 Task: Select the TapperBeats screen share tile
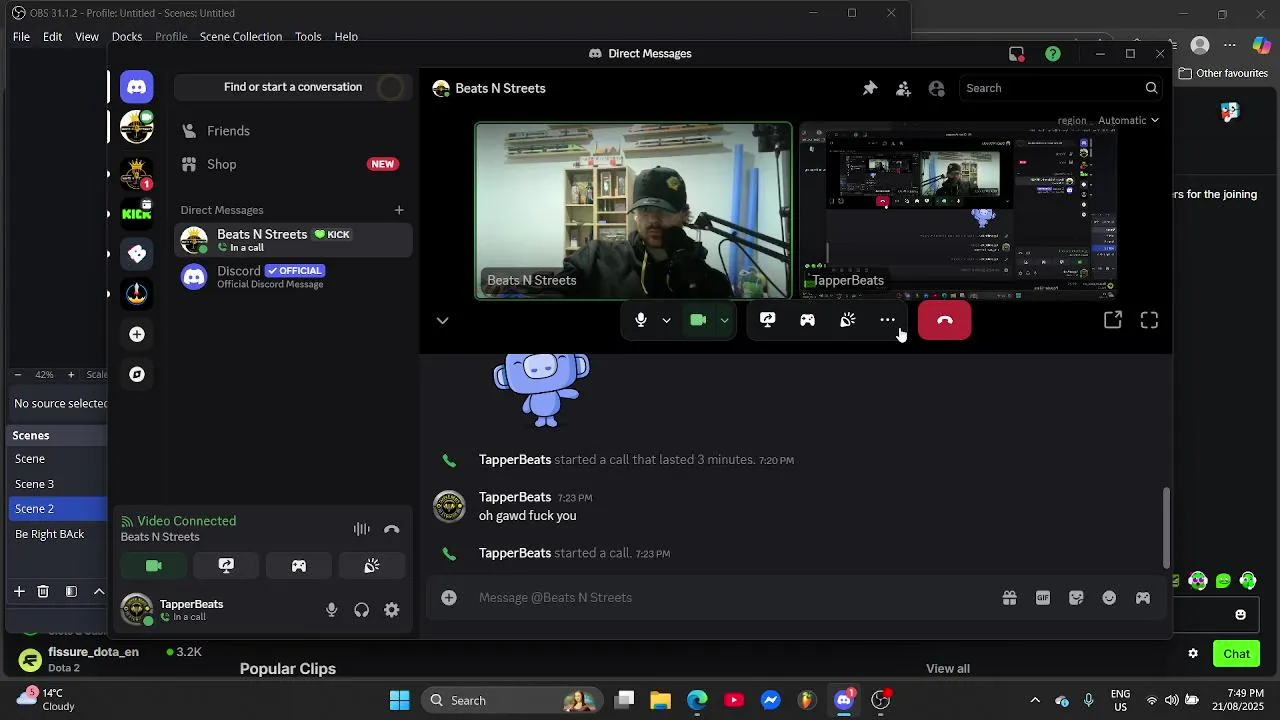958,211
